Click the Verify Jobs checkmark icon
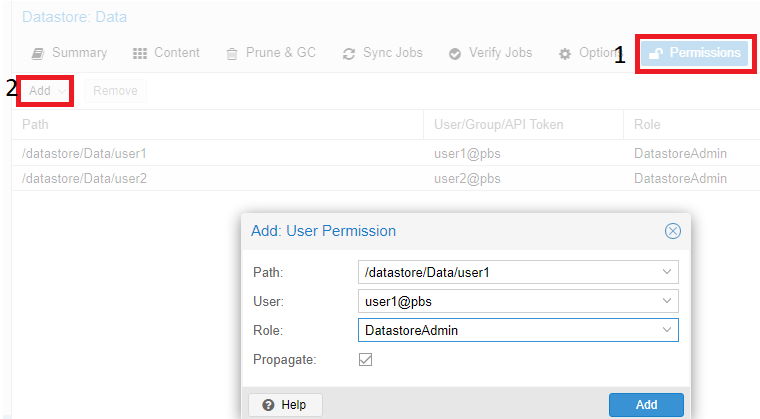The image size is (760, 419). (455, 53)
